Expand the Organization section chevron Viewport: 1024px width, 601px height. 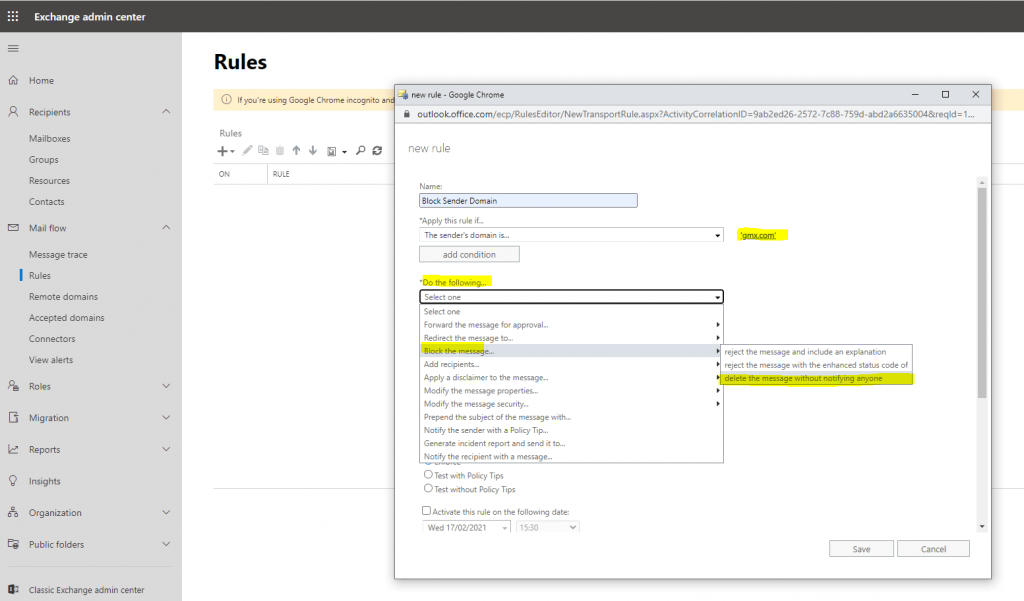tap(166, 512)
